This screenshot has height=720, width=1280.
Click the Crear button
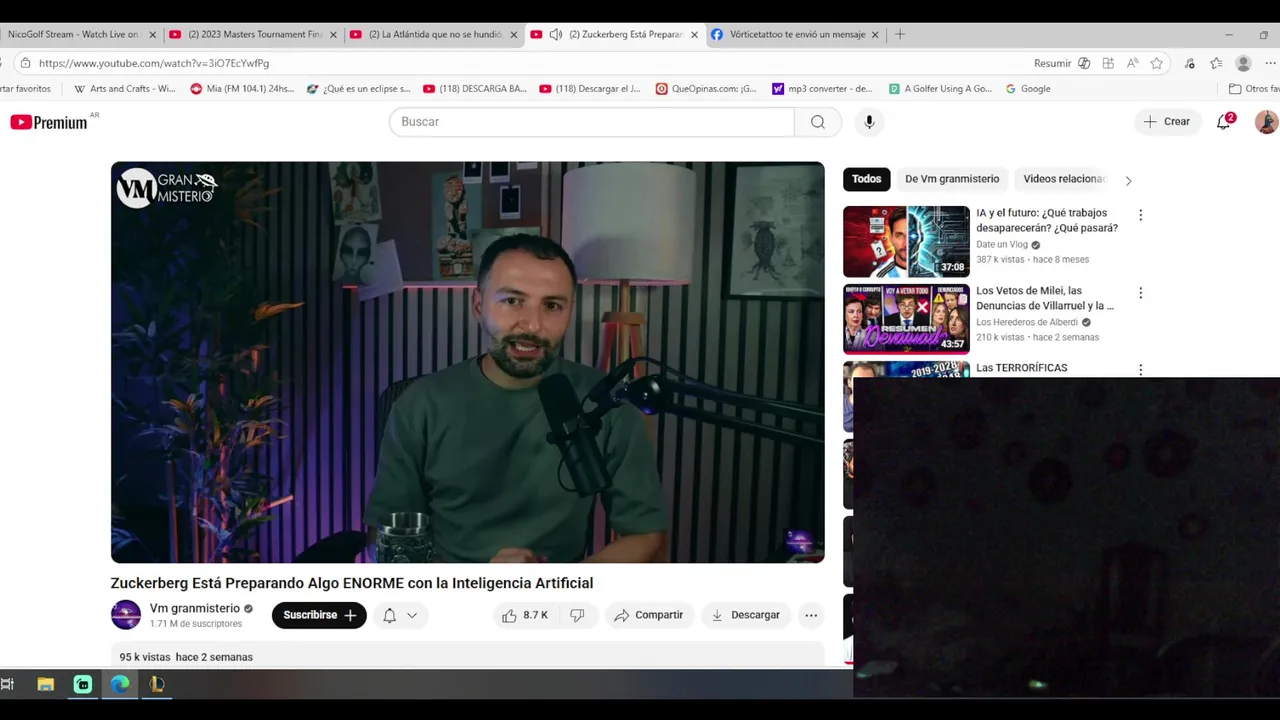click(x=1167, y=122)
